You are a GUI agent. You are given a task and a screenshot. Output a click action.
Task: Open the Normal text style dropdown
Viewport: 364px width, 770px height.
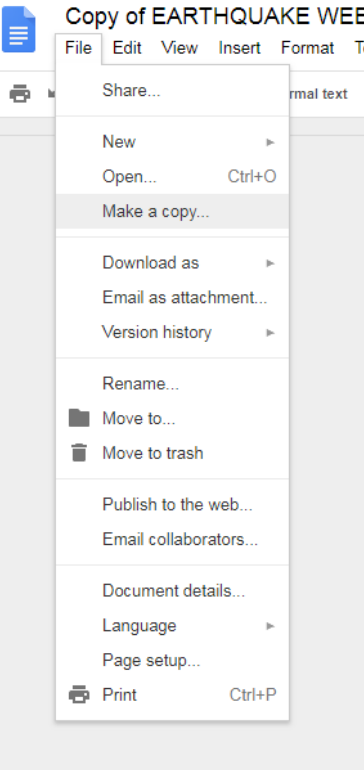tap(318, 94)
